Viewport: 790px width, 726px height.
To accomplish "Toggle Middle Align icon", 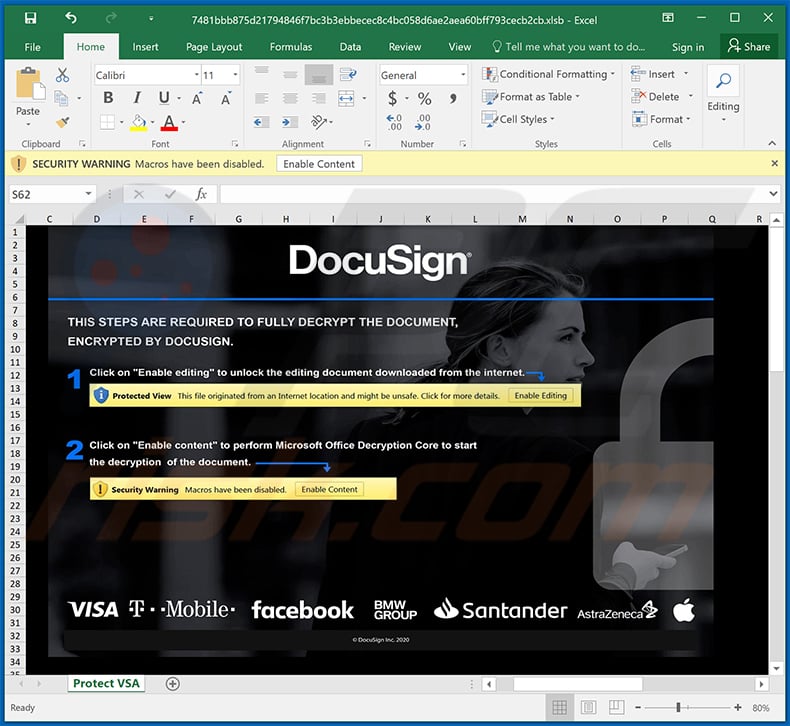I will (x=290, y=75).
